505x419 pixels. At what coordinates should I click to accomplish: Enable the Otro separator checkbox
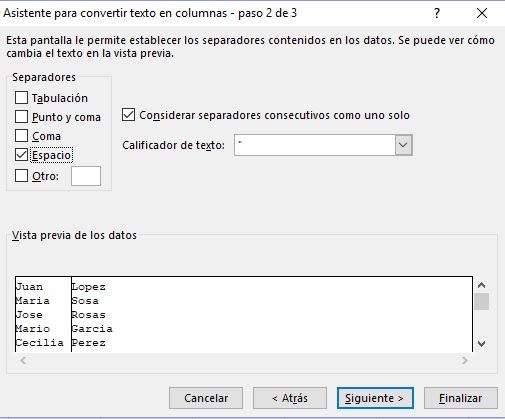[x=21, y=176]
